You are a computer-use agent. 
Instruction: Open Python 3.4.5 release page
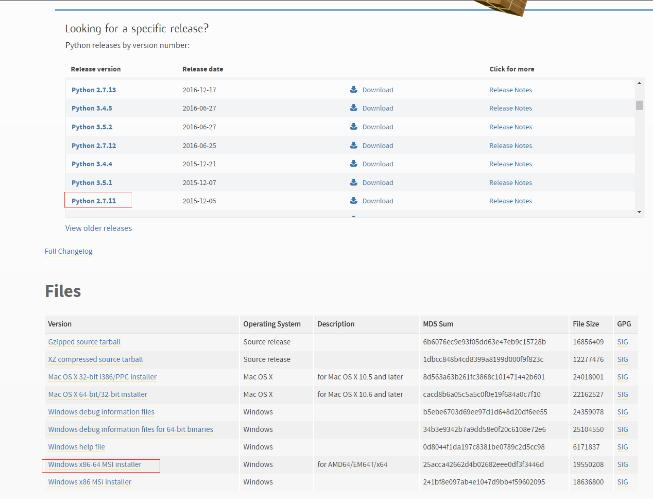[x=92, y=108]
